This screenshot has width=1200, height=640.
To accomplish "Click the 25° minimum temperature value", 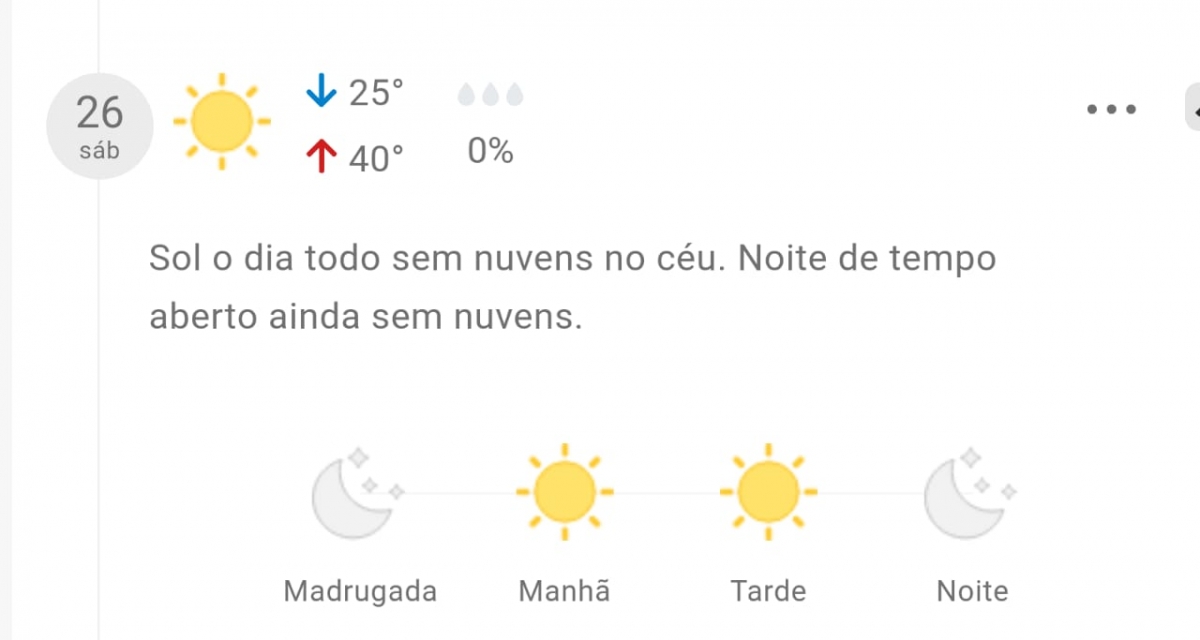I will click(x=376, y=93).
